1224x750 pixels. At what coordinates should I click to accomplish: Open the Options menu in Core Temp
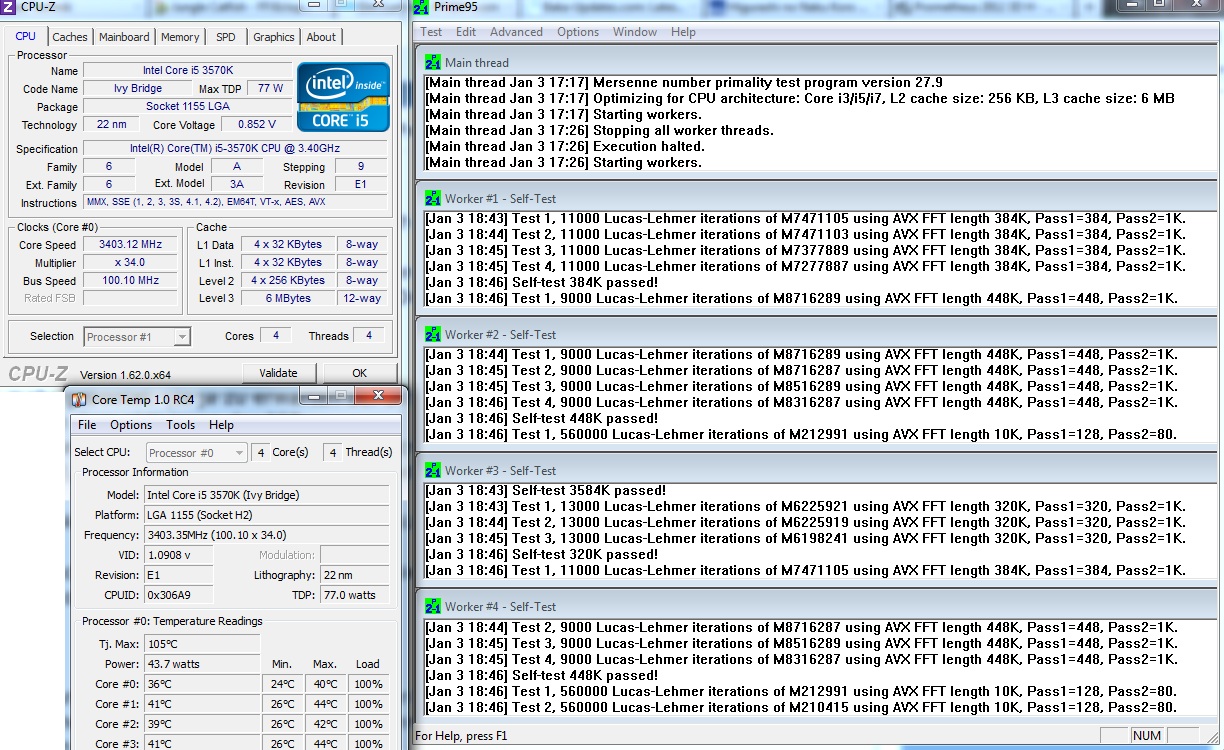(131, 425)
